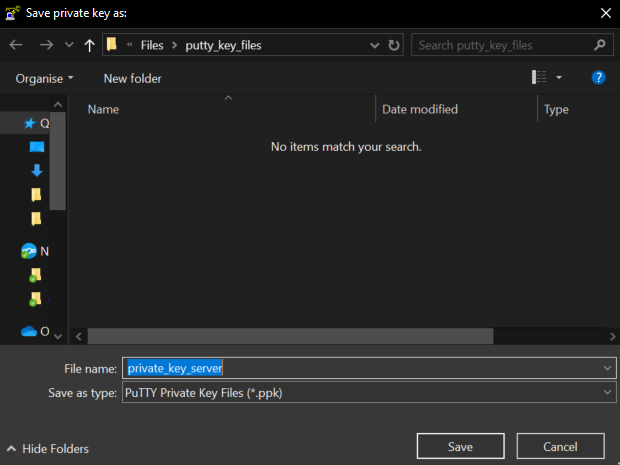Refresh the putty_key_files folder view

click(394, 45)
